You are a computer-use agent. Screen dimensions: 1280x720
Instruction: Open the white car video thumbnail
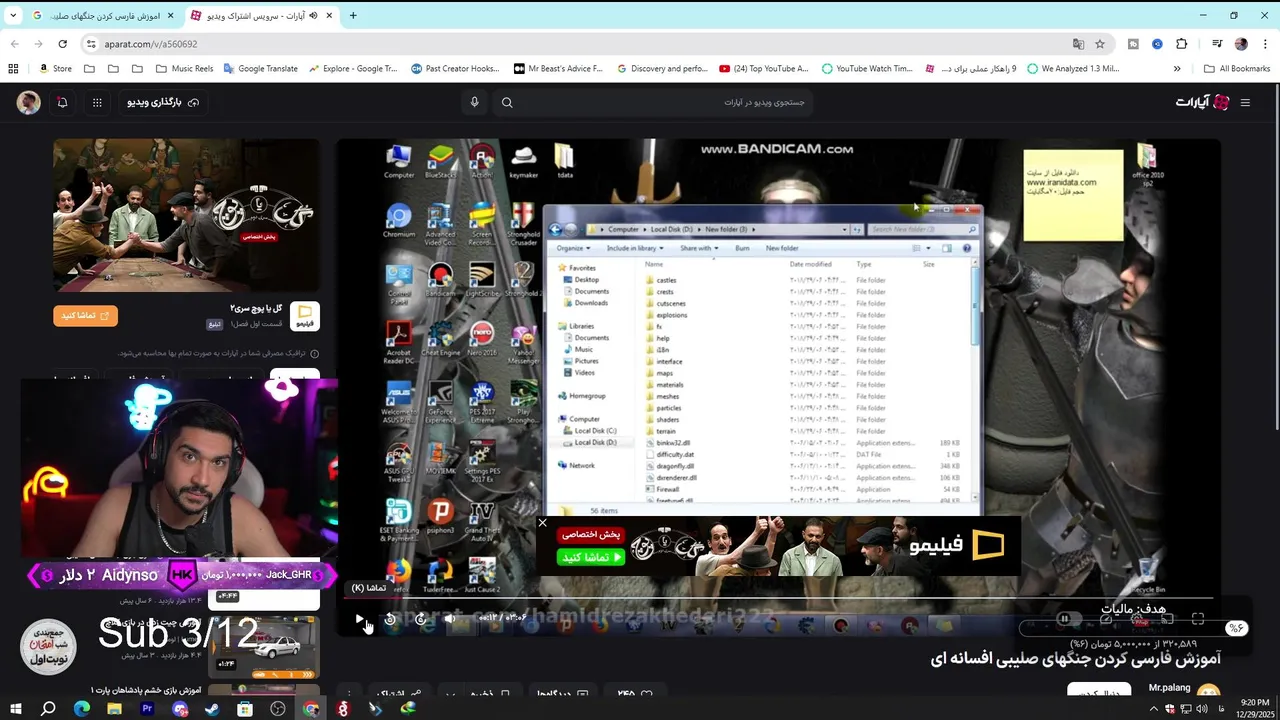point(264,645)
